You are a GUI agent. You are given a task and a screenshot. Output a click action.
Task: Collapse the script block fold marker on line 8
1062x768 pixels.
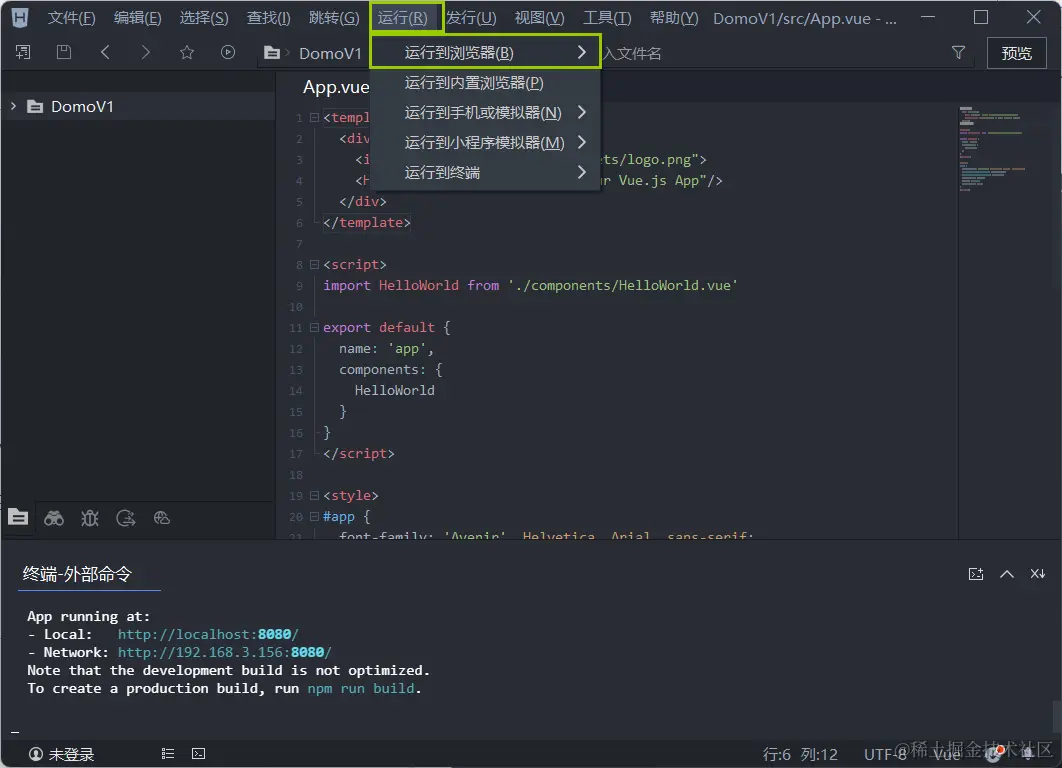click(314, 264)
